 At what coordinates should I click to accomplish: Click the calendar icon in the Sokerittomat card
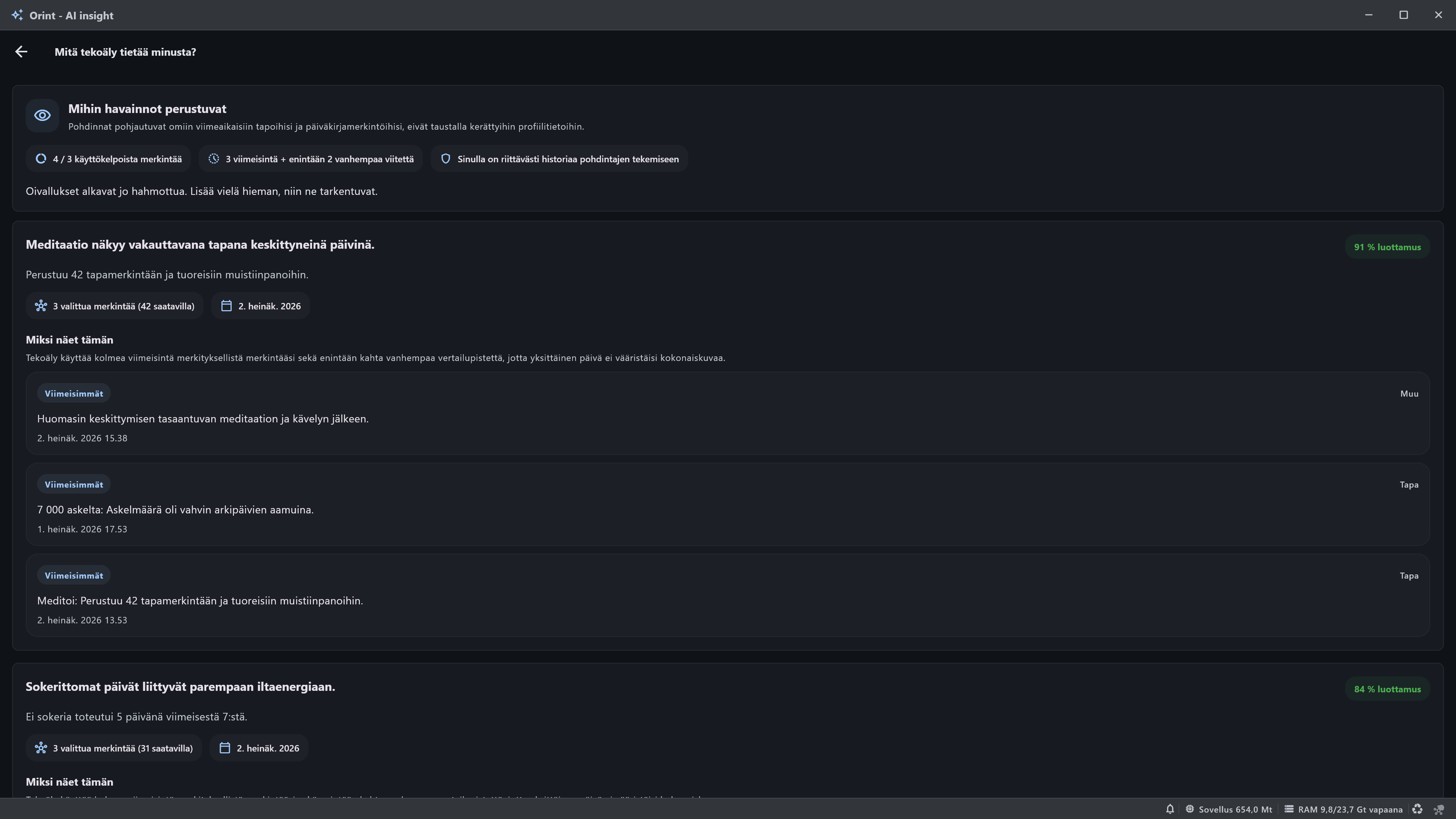coord(225,748)
